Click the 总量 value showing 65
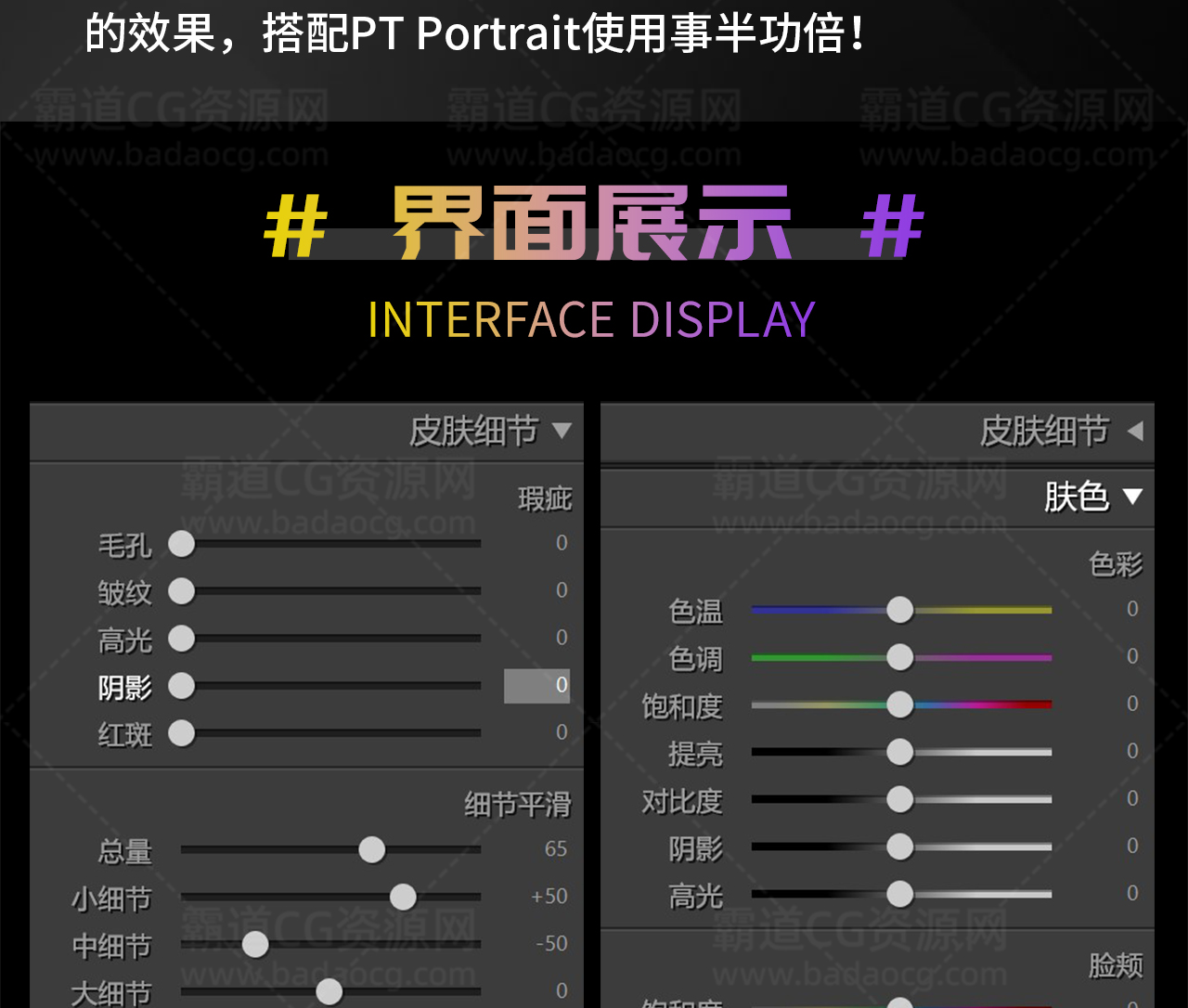 coord(556,849)
